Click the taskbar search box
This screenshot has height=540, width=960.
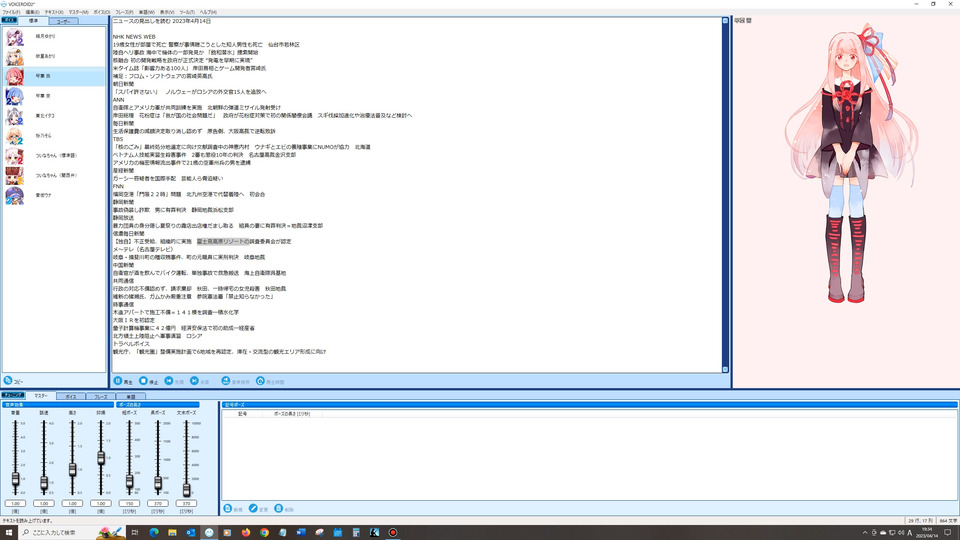72,533
